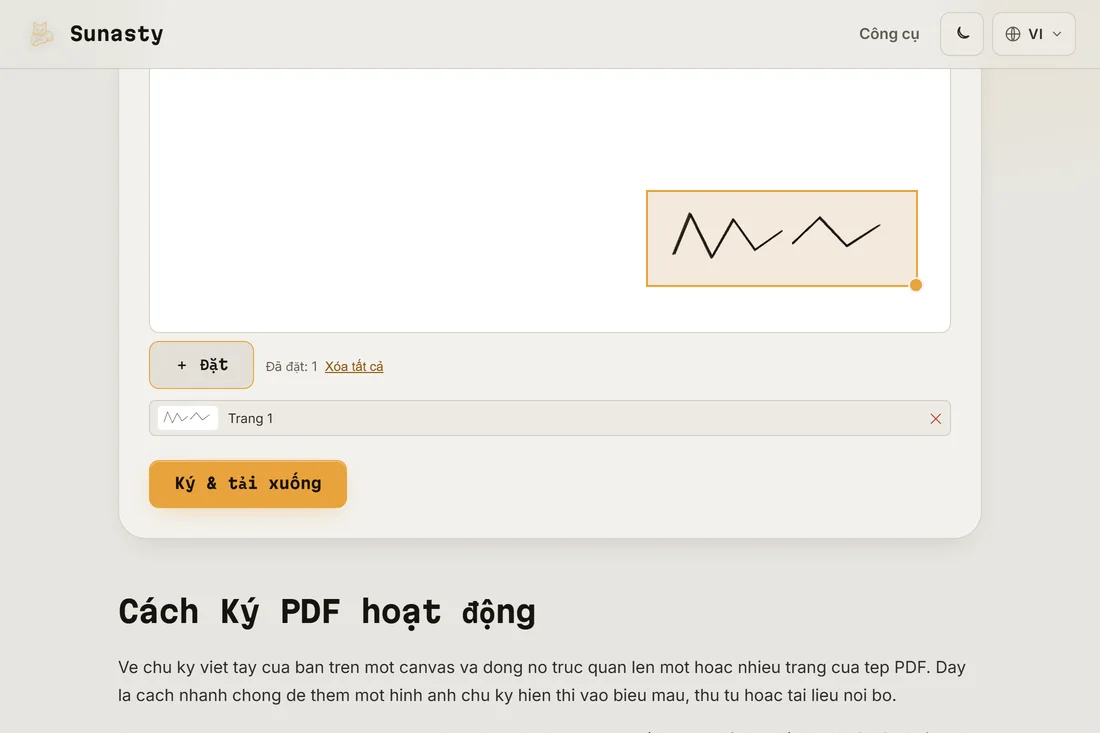
Task: Click the orange resize handle of the signature
Action: pos(915,285)
